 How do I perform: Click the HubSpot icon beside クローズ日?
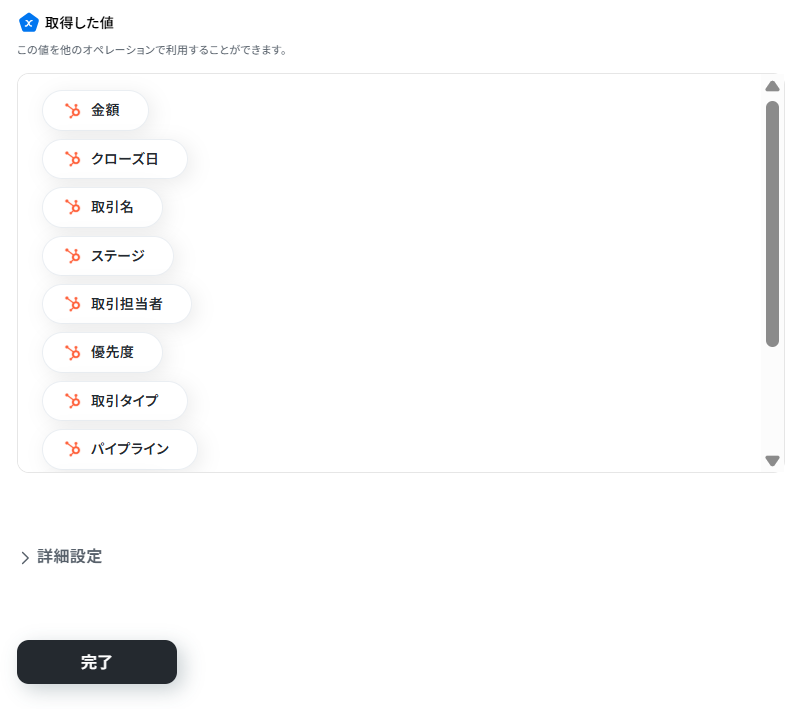pos(72,159)
